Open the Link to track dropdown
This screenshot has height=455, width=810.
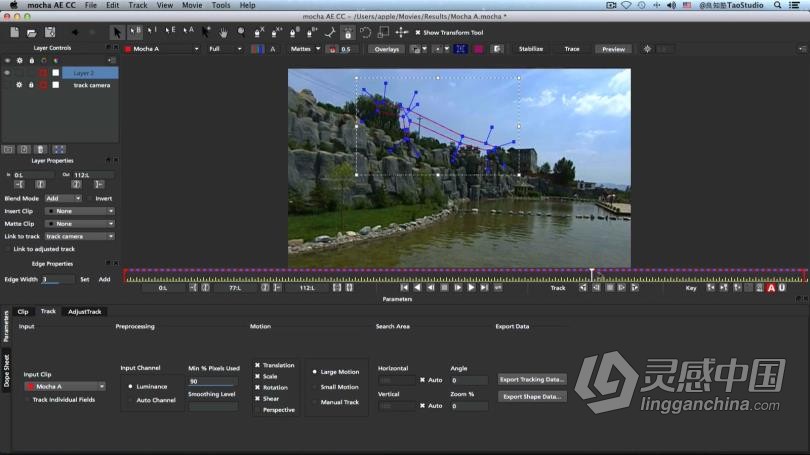pyautogui.click(x=80, y=237)
